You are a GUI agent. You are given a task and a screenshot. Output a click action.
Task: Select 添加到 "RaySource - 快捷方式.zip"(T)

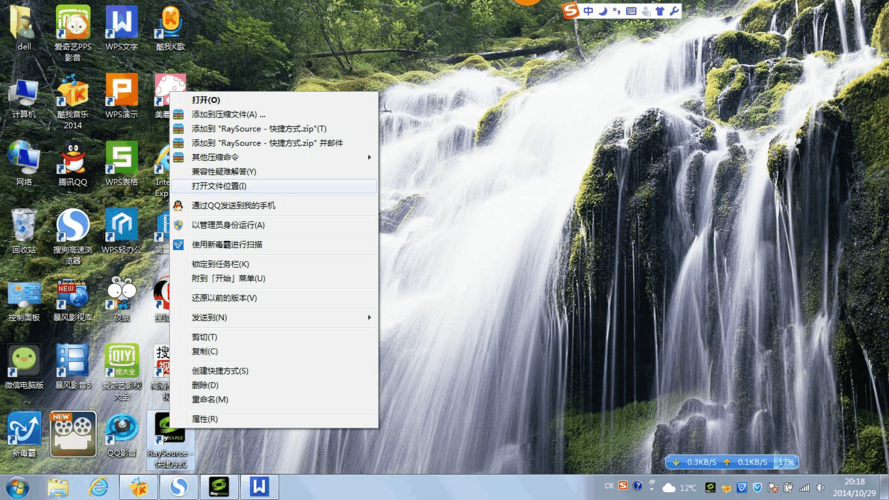tap(274, 129)
